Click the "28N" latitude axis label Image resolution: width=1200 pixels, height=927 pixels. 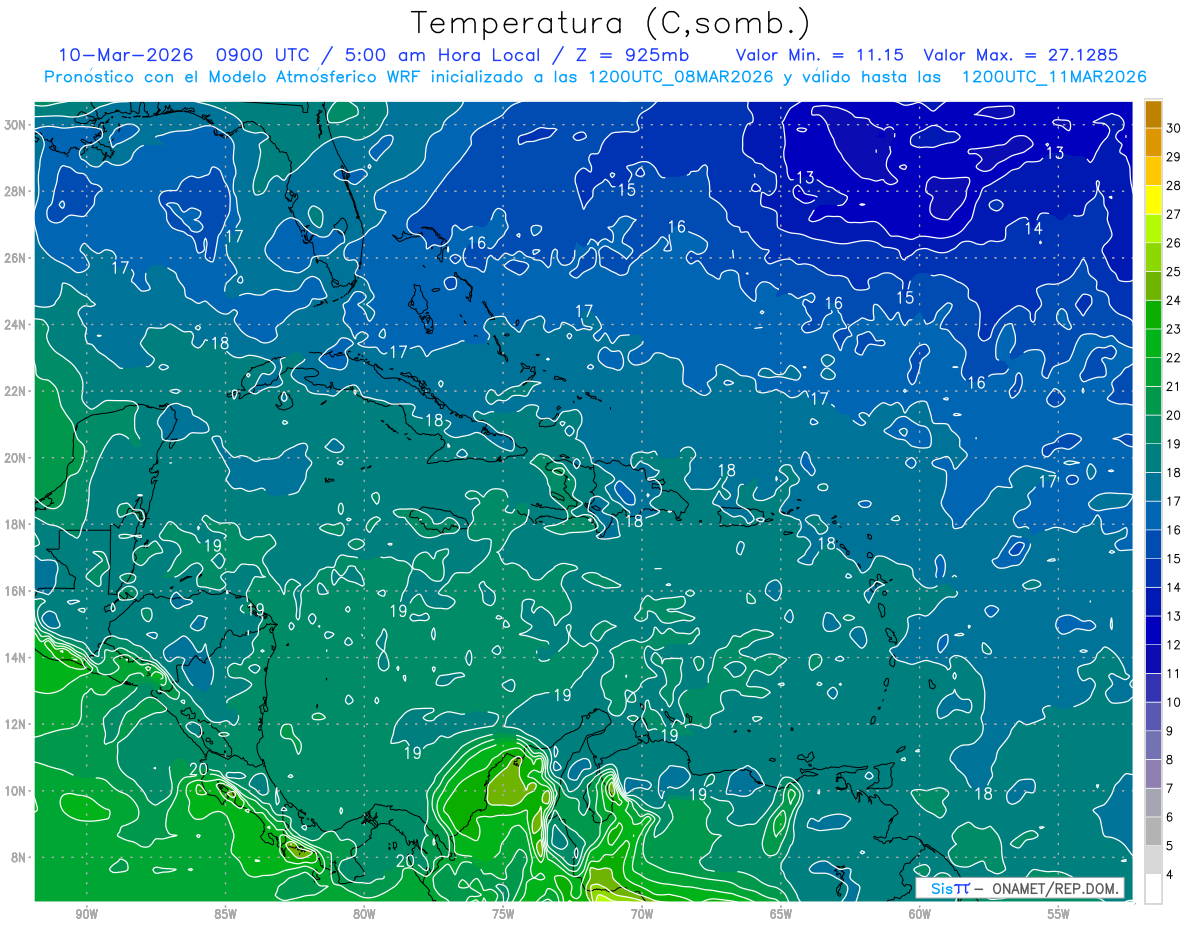(17, 191)
